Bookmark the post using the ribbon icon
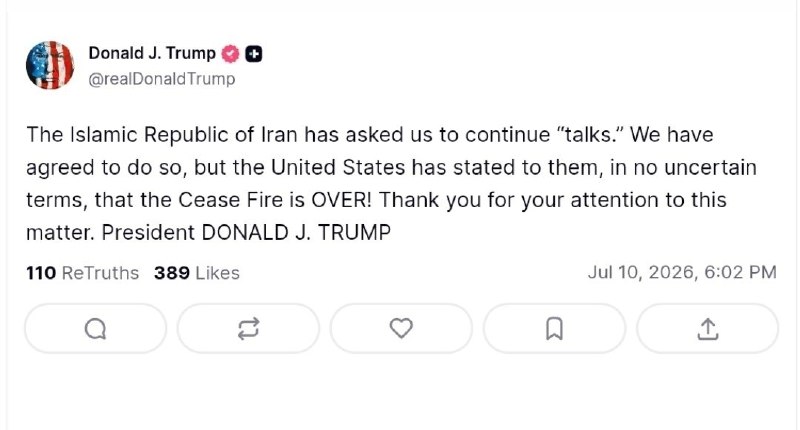 tap(554, 328)
